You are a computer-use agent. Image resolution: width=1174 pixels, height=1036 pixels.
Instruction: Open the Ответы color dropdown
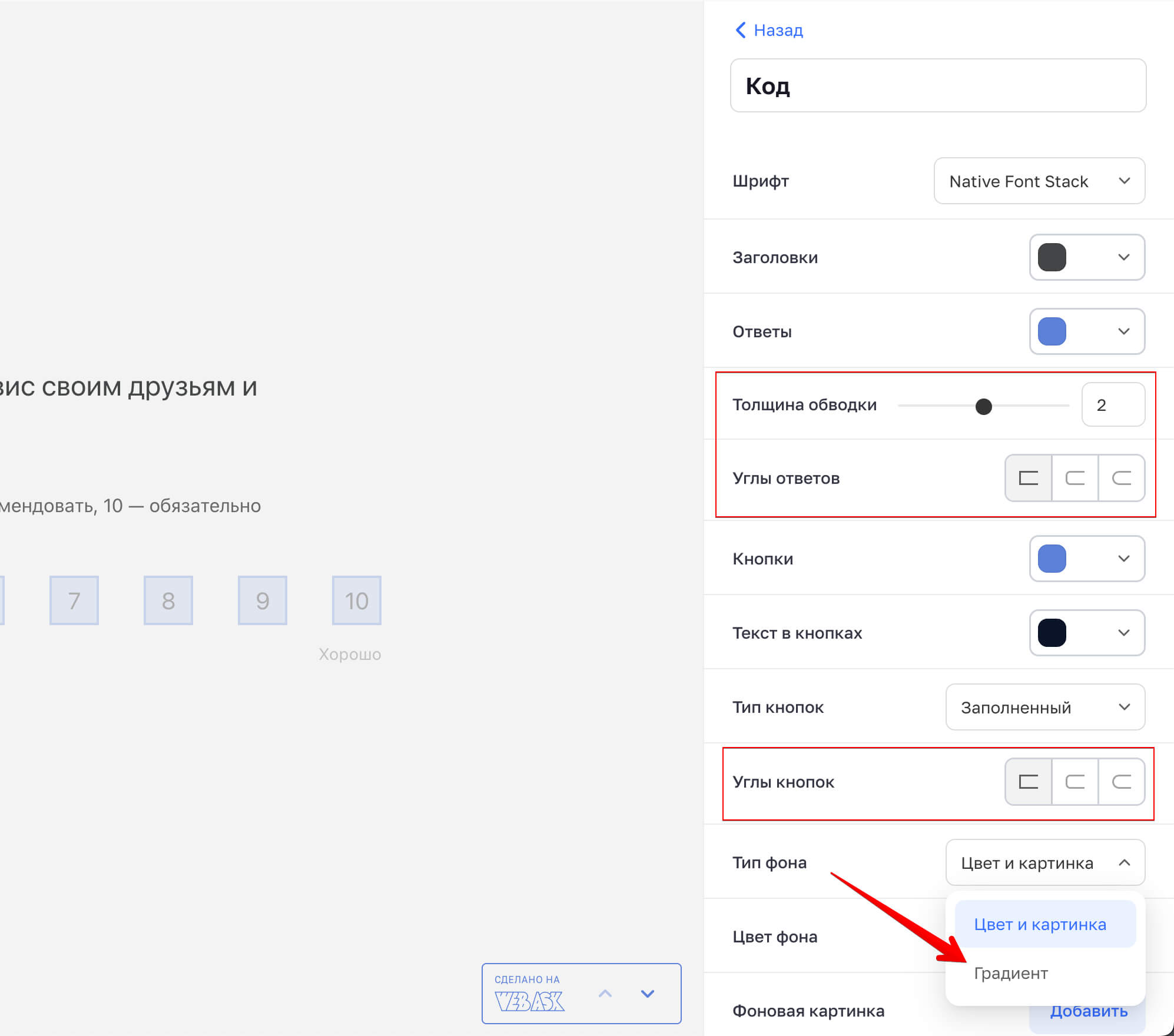(1087, 331)
